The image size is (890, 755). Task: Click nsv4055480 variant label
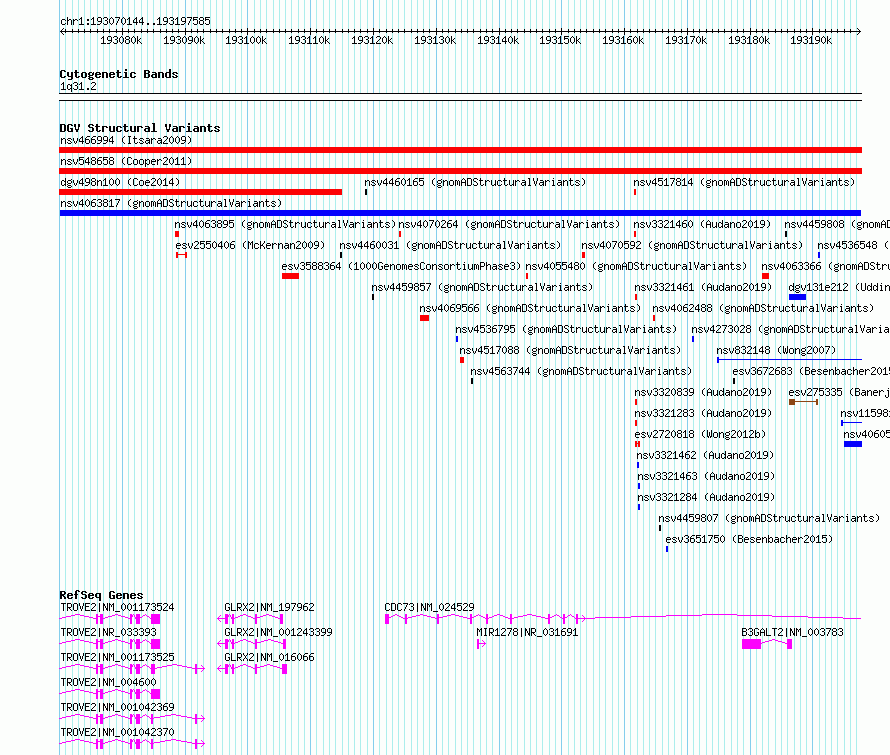pos(636,266)
